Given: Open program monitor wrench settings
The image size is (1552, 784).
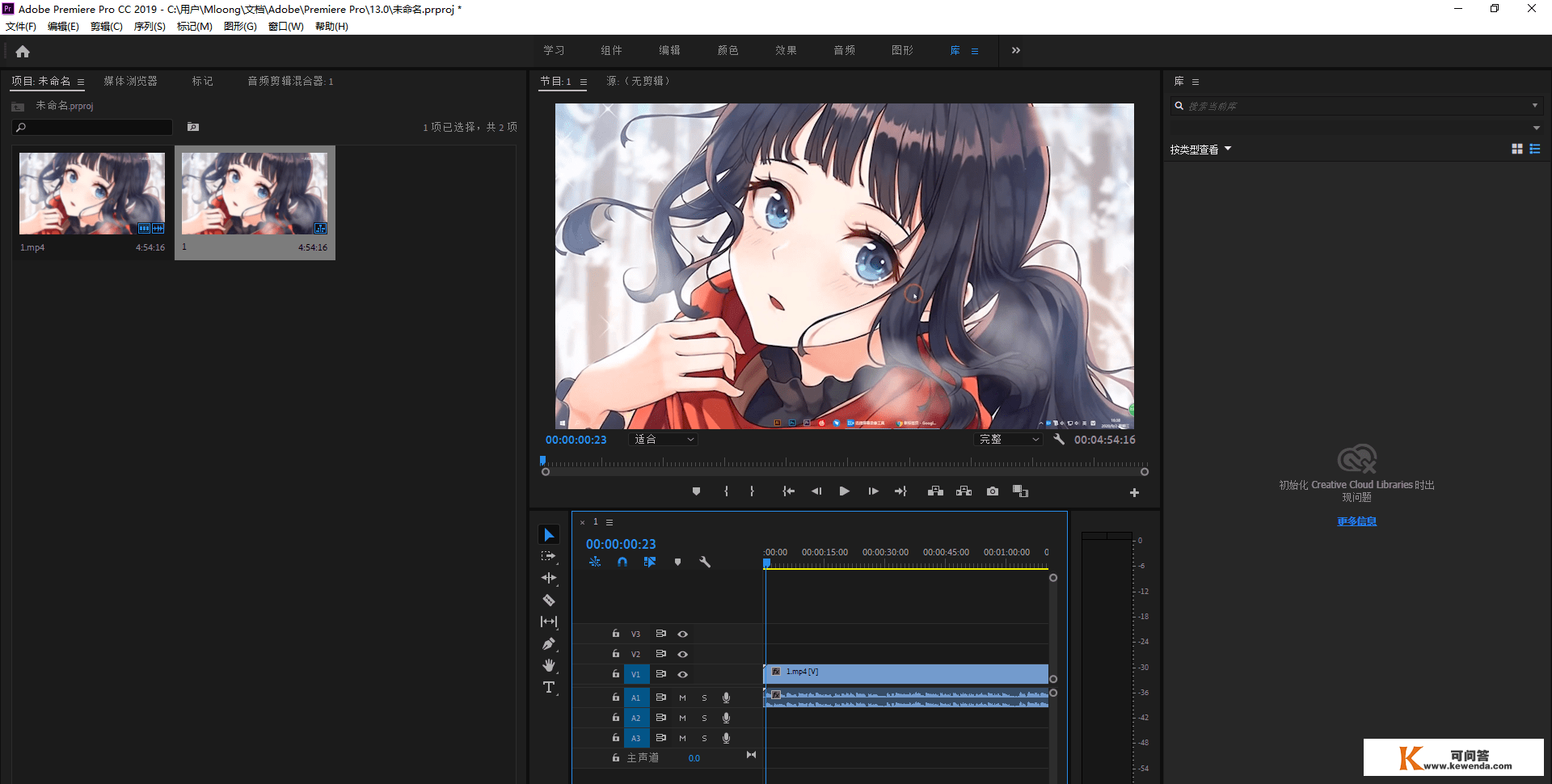Looking at the screenshot, I should [1059, 439].
